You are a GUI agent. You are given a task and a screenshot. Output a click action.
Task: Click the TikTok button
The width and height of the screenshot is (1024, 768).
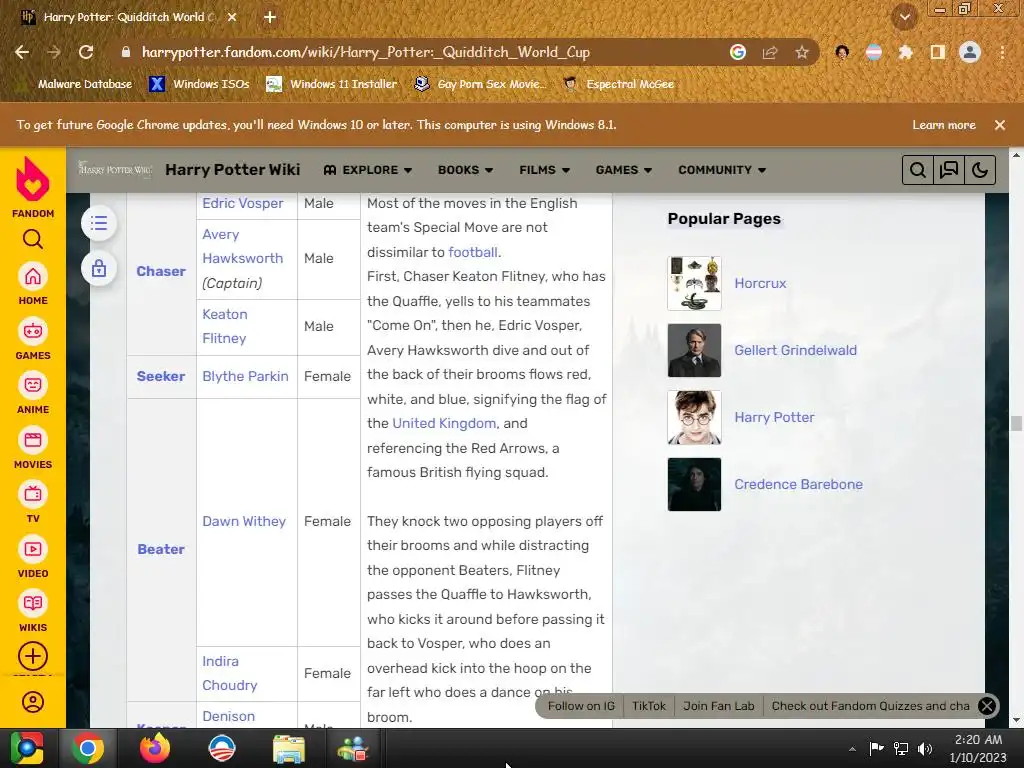click(648, 706)
